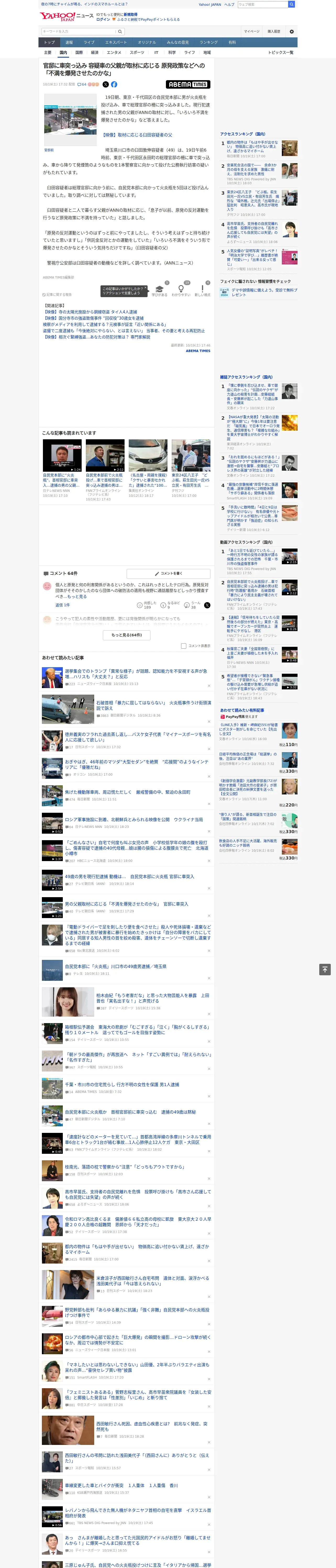Close the reaction tooltip popup
This screenshot has width=336, height=1568.
pyautogui.click(x=146, y=289)
